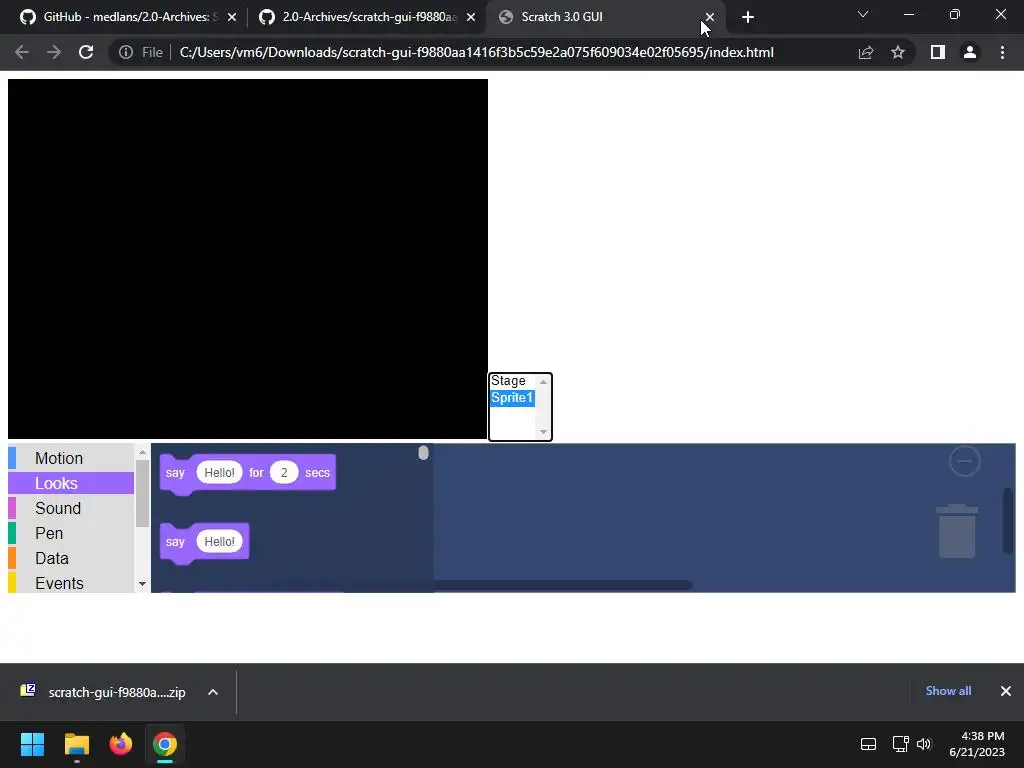1024x768 pixels.
Task: Click the block flyout vertical scrollbar handle
Action: pyautogui.click(x=423, y=453)
